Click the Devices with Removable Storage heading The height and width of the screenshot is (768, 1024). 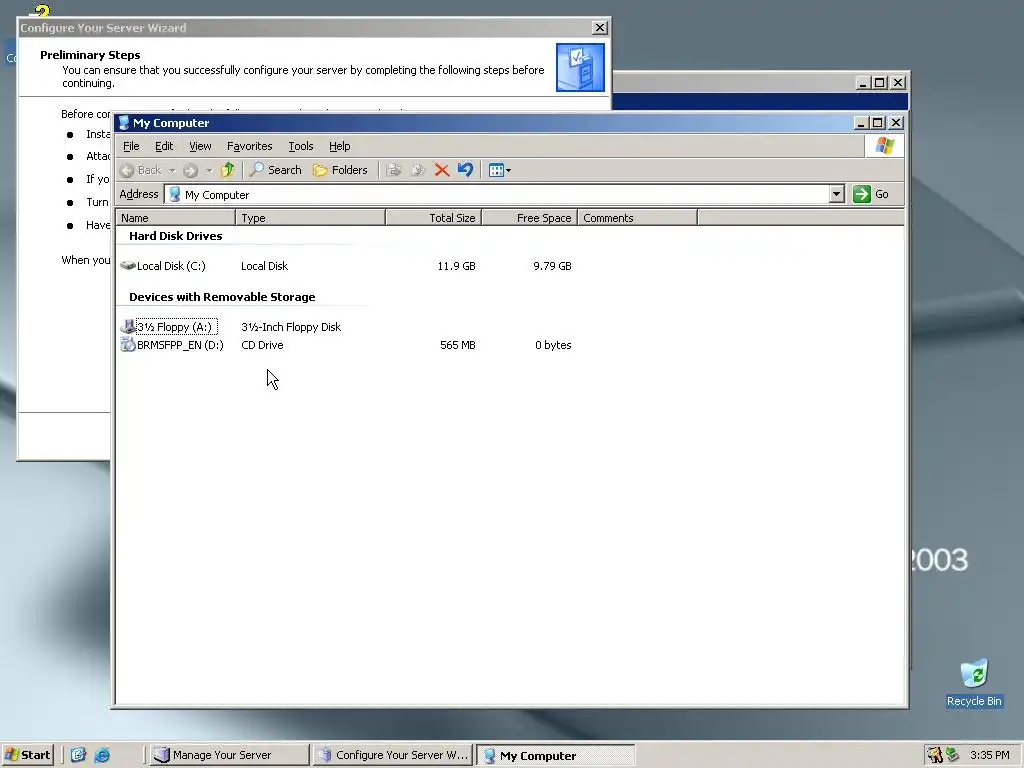[x=222, y=296]
